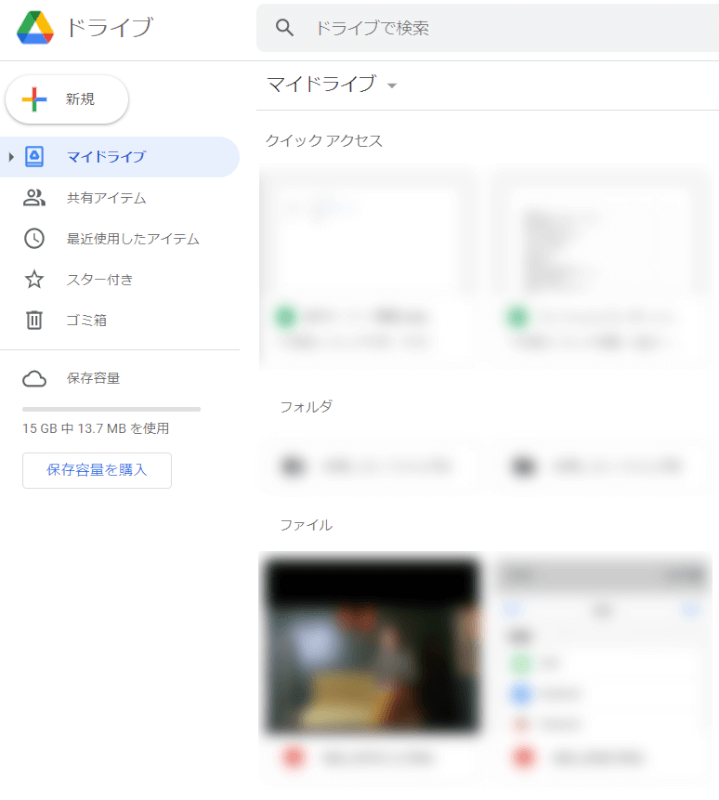Open the first Quick Access file card

pyautogui.click(x=368, y=267)
